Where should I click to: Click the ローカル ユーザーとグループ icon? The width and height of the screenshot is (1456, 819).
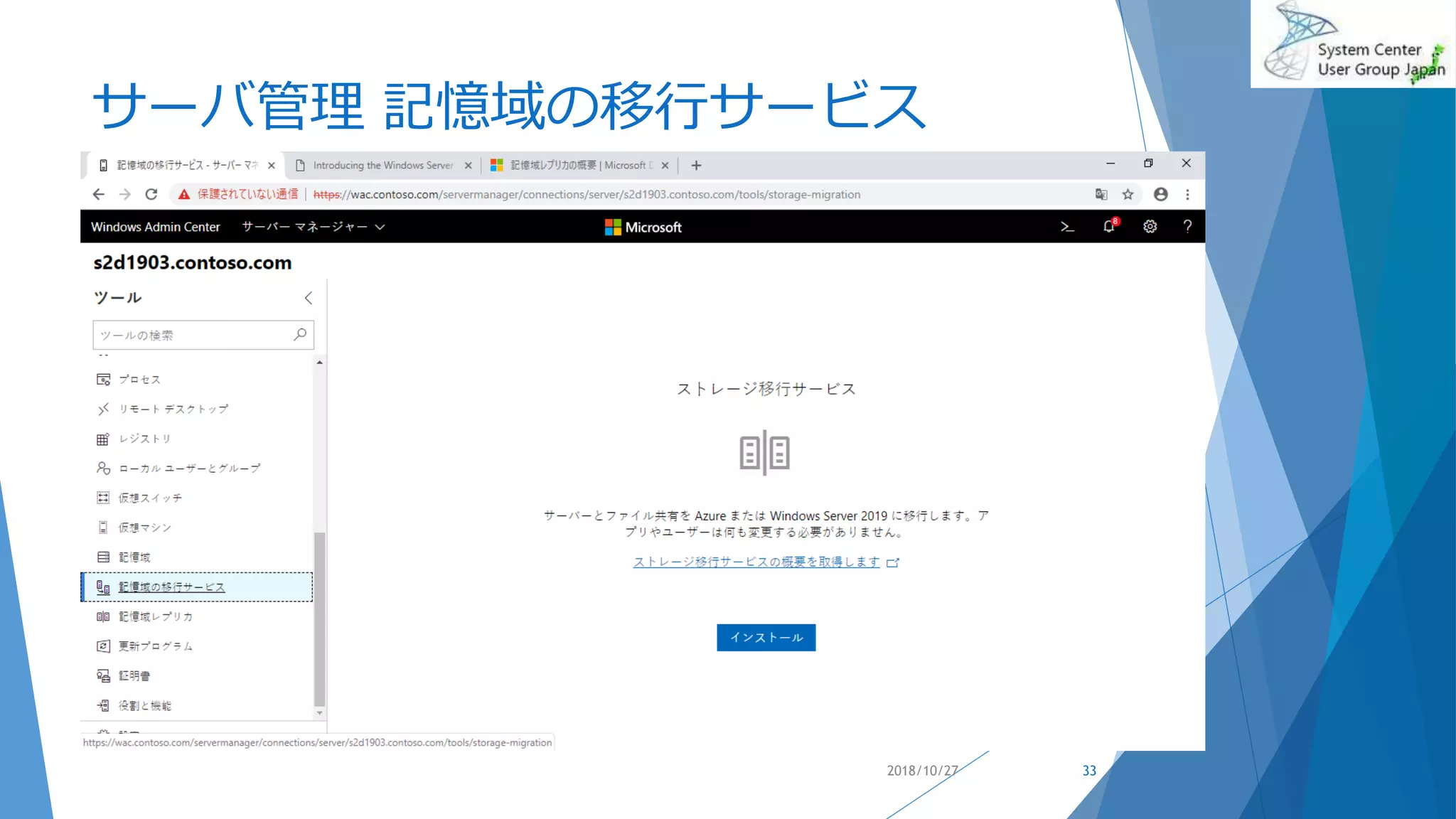pos(103,469)
